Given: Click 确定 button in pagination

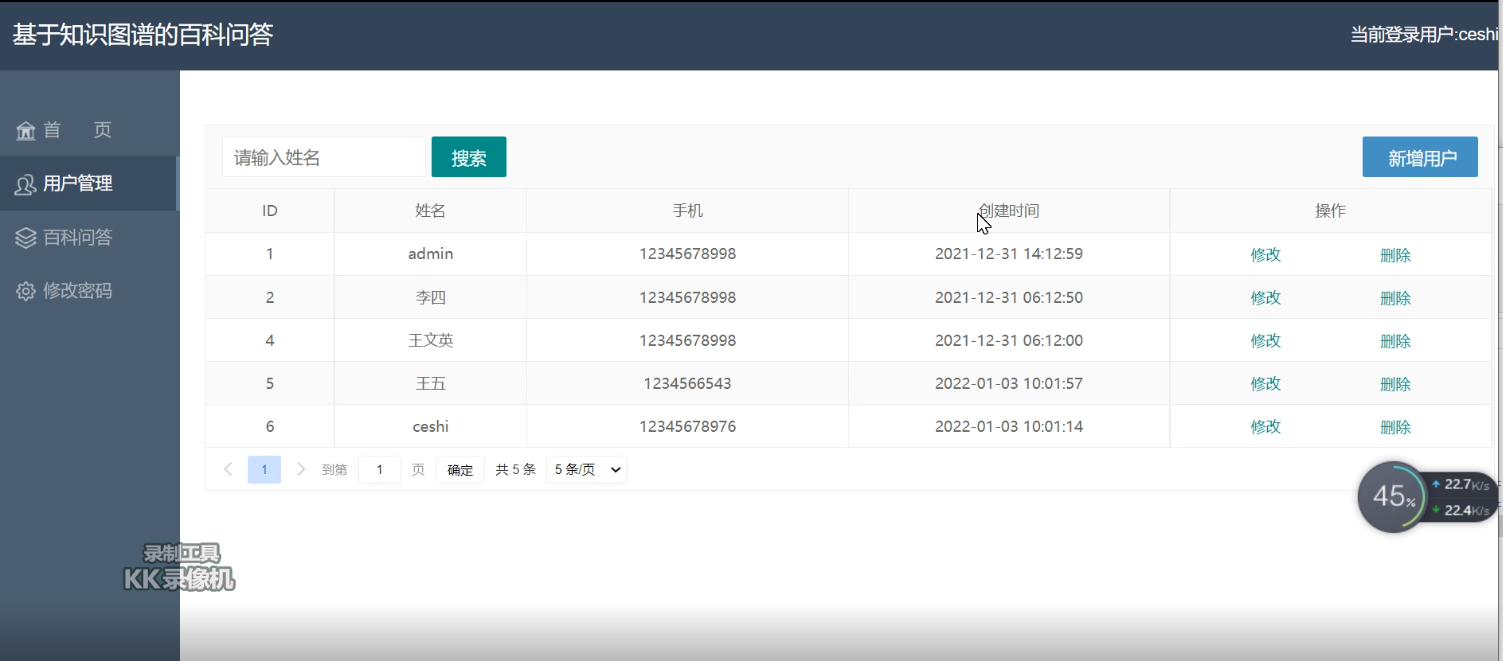Looking at the screenshot, I should pos(460,470).
